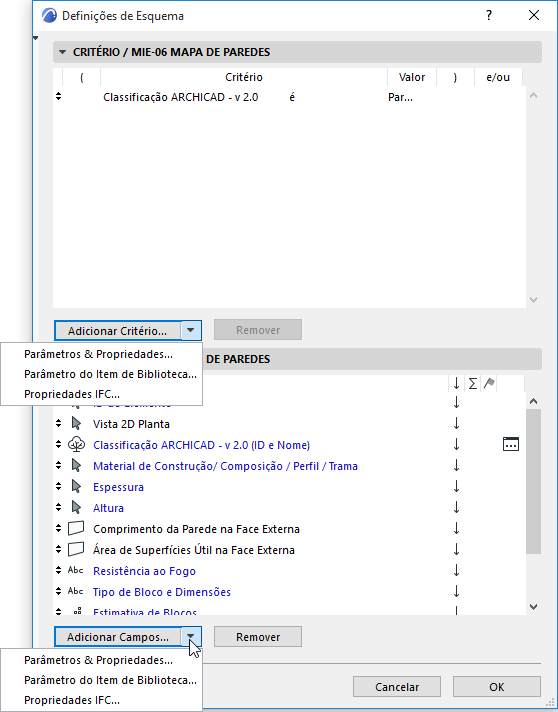Click the drag handle of Tipo de Bloco row
Viewport: 558px width, 712px height.
click(58, 591)
